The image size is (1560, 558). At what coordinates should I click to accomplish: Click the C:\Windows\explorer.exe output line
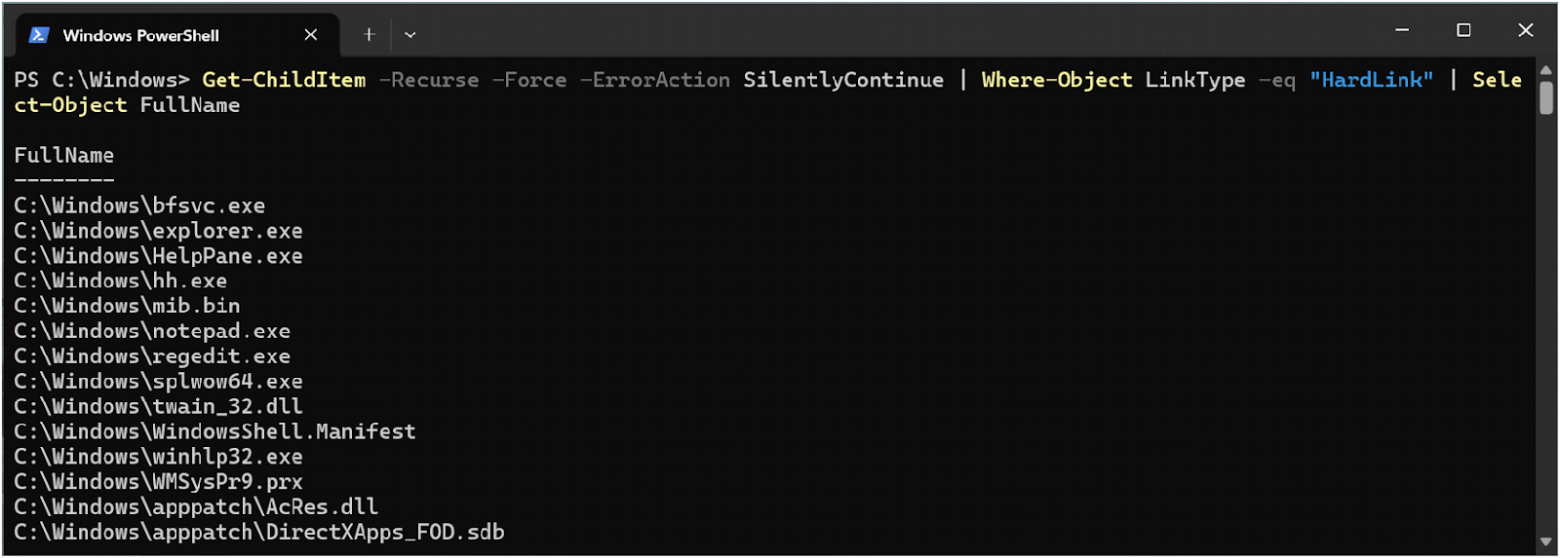pos(158,231)
